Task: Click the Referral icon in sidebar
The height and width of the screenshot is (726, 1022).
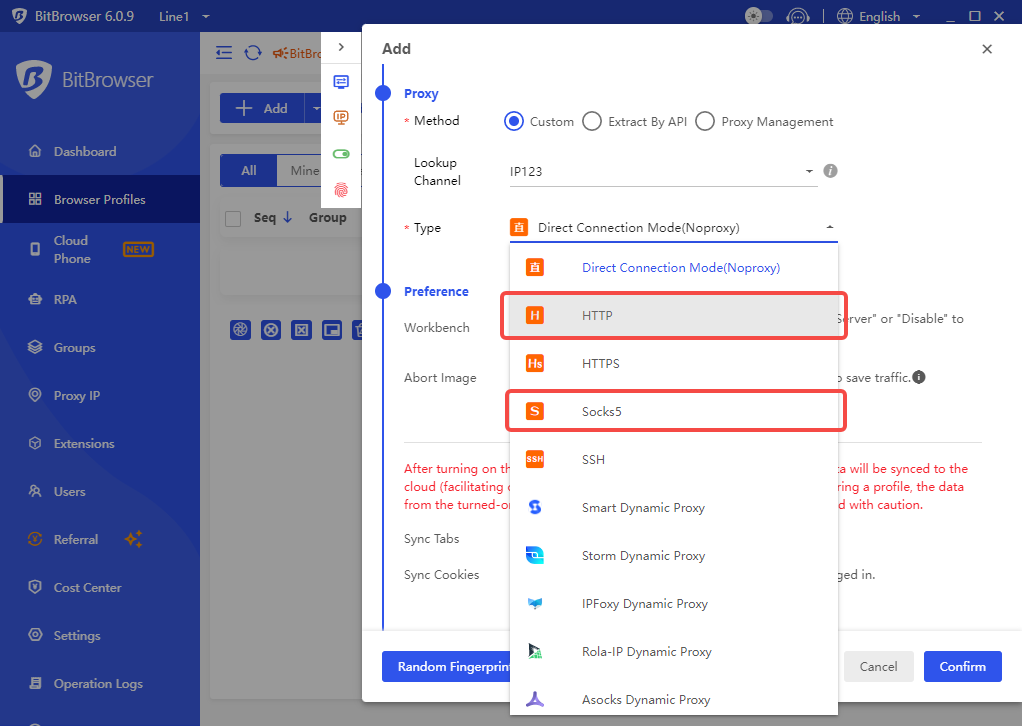Action: tap(35, 539)
